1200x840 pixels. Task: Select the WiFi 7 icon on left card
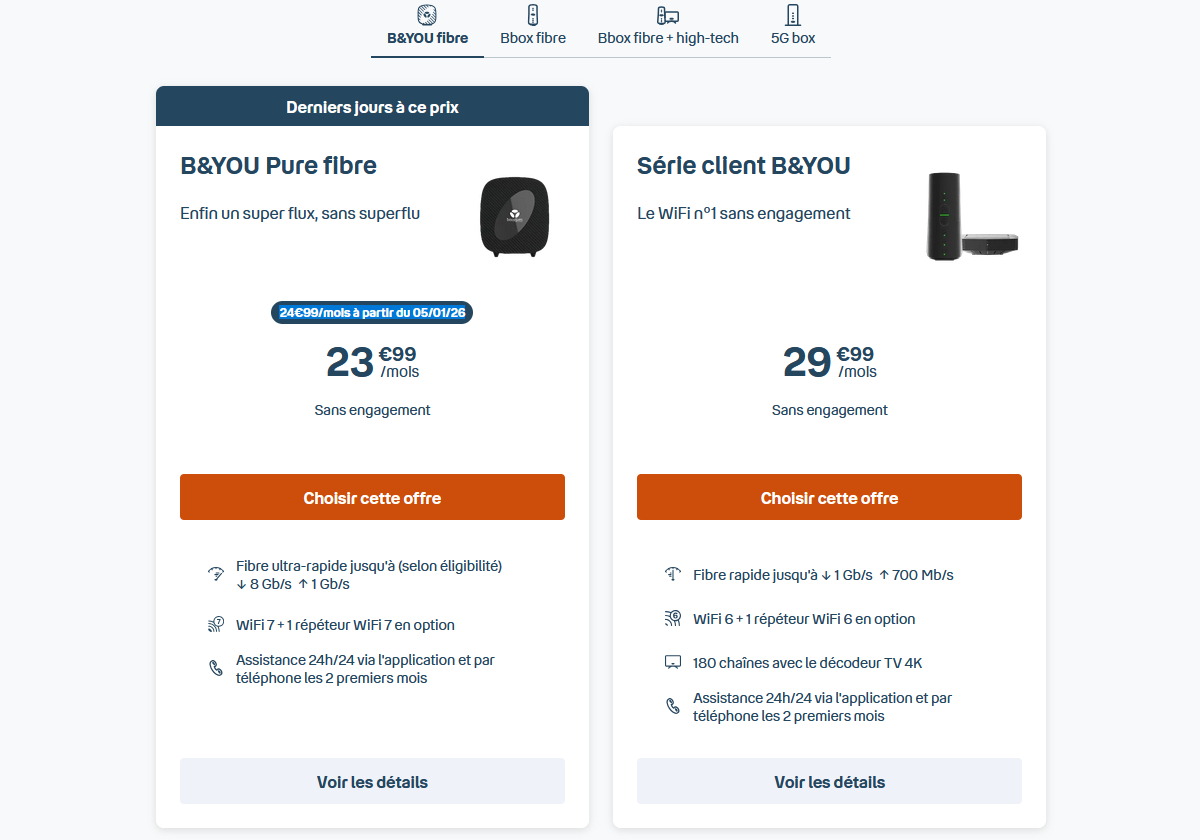[x=215, y=623]
